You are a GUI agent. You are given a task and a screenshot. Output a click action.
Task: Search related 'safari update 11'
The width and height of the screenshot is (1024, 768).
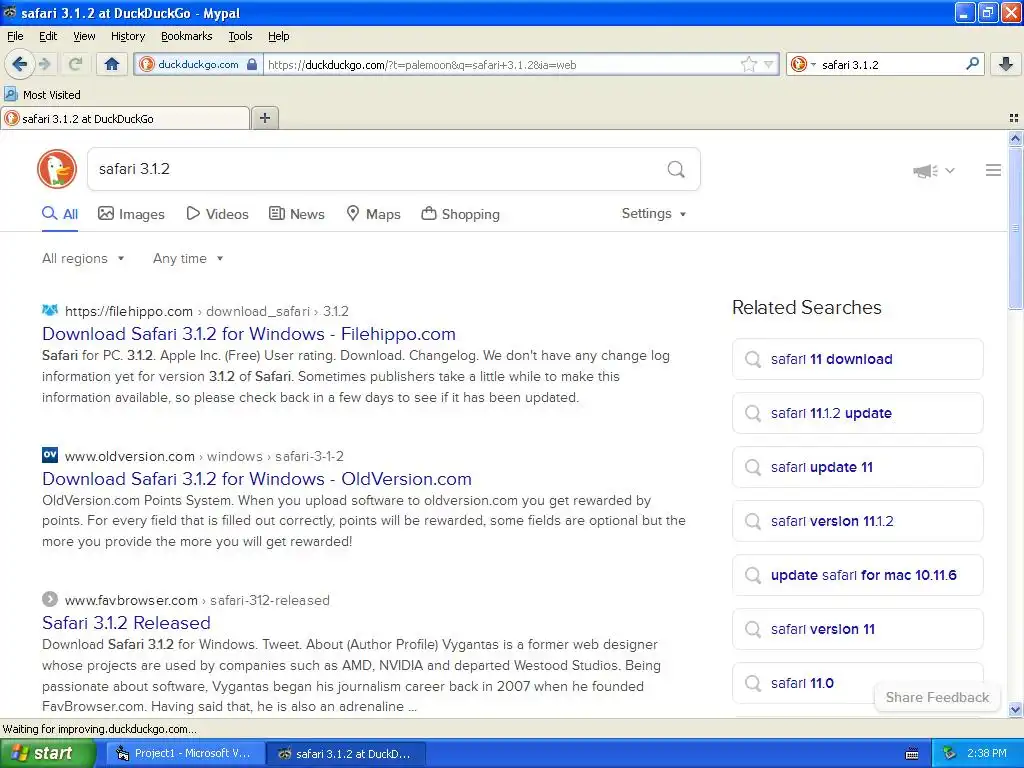pyautogui.click(x=857, y=467)
